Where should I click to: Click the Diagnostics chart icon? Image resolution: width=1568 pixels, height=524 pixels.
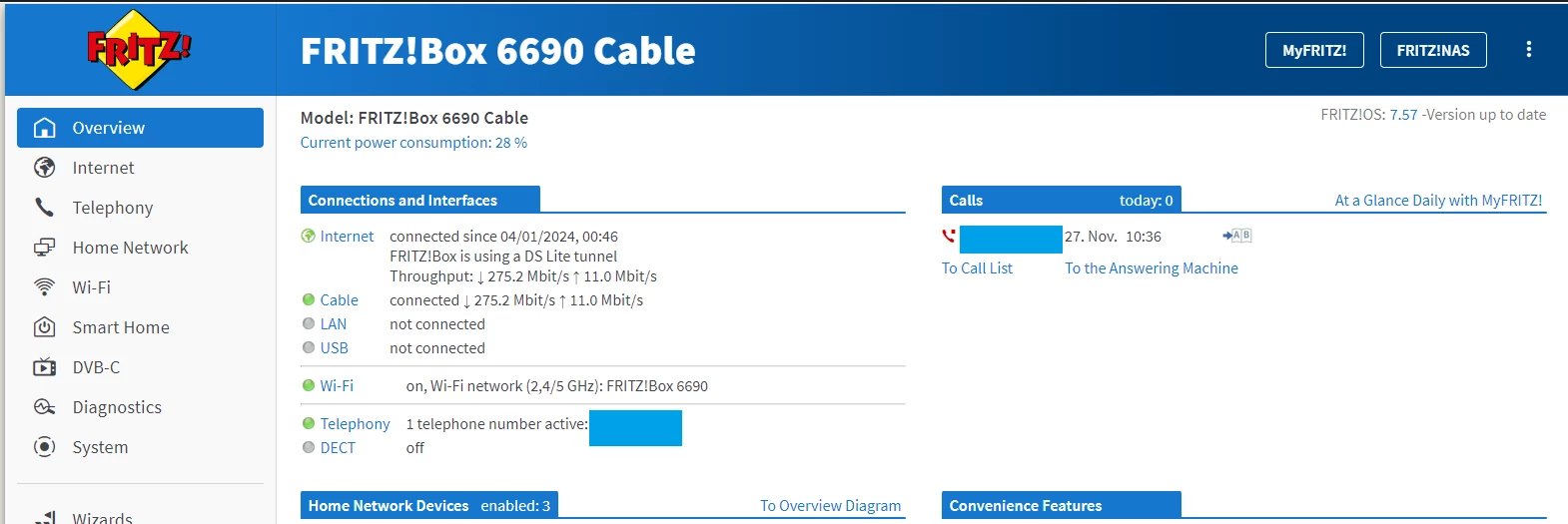point(44,407)
